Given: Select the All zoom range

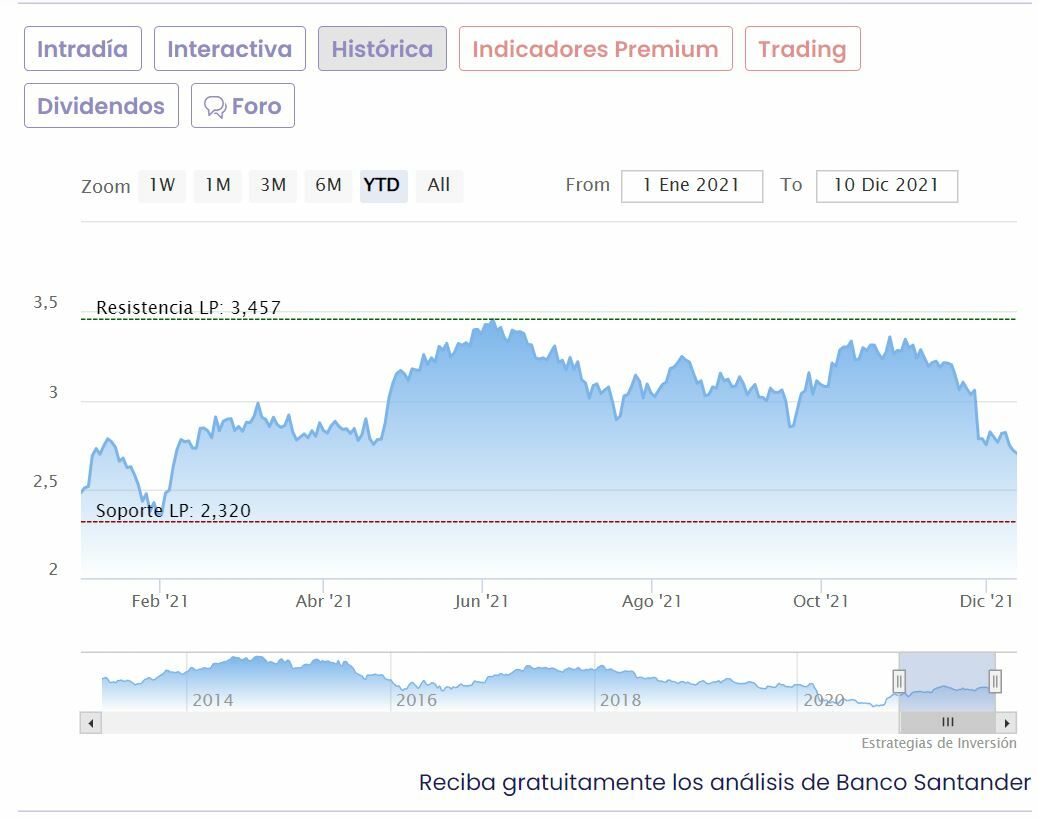Looking at the screenshot, I should click(439, 185).
